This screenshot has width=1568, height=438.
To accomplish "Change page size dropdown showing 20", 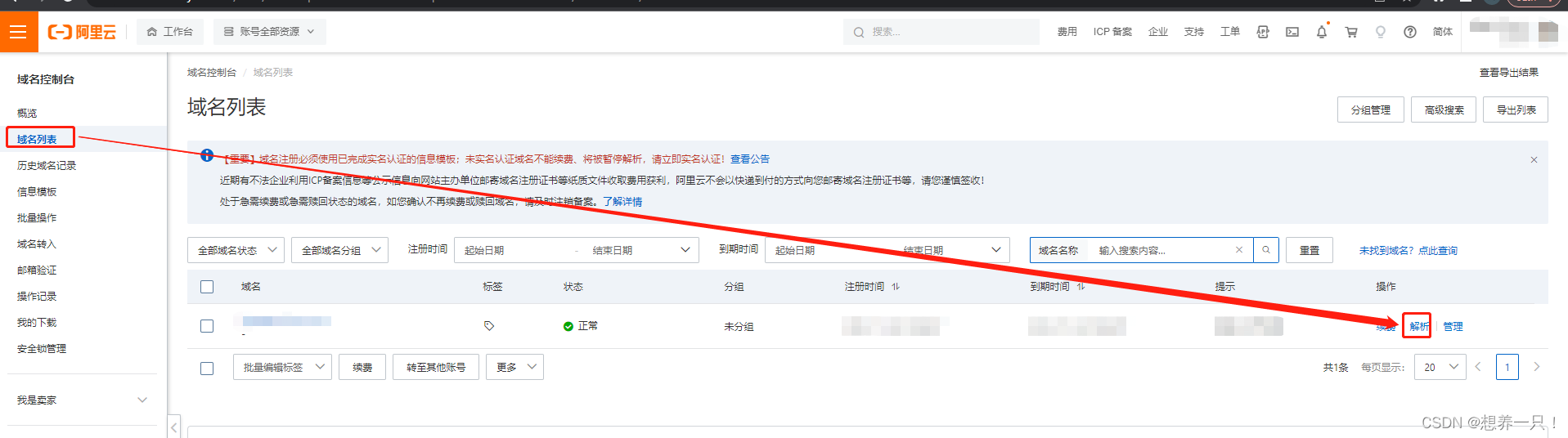I will [1440, 367].
